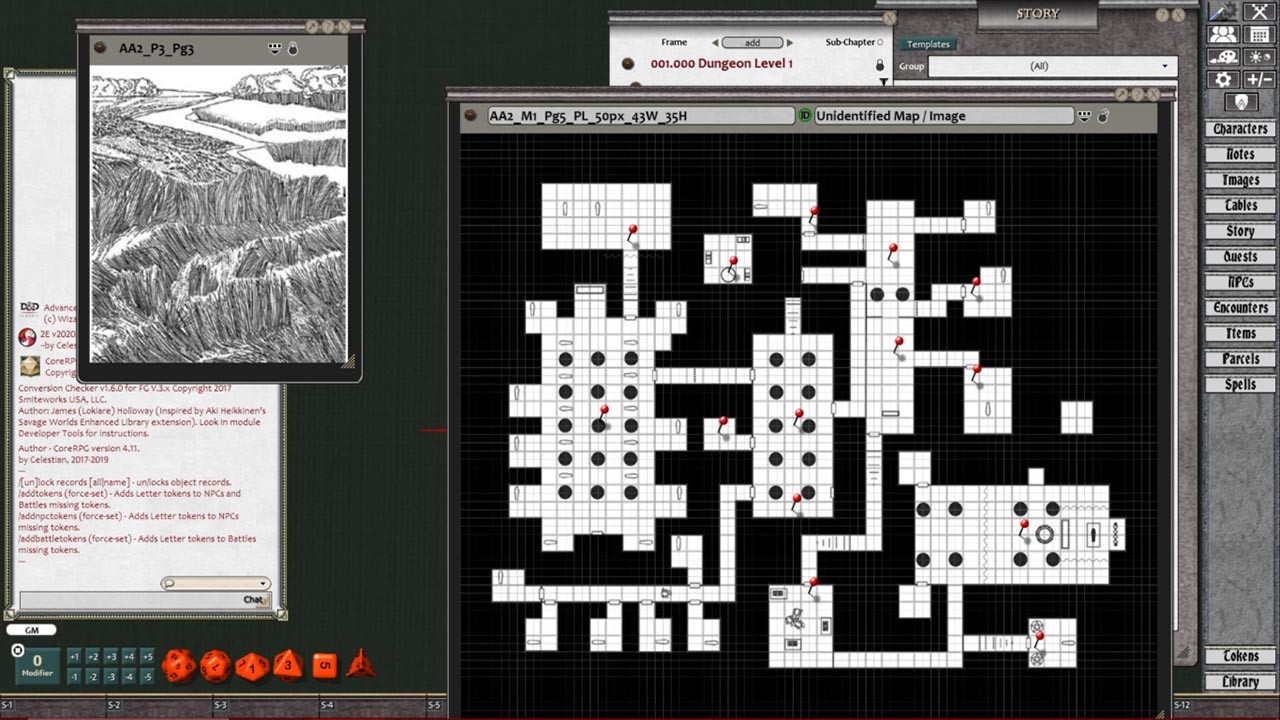This screenshot has width=1280, height=720.
Task: Click next frame right arrow
Action: 789,43
